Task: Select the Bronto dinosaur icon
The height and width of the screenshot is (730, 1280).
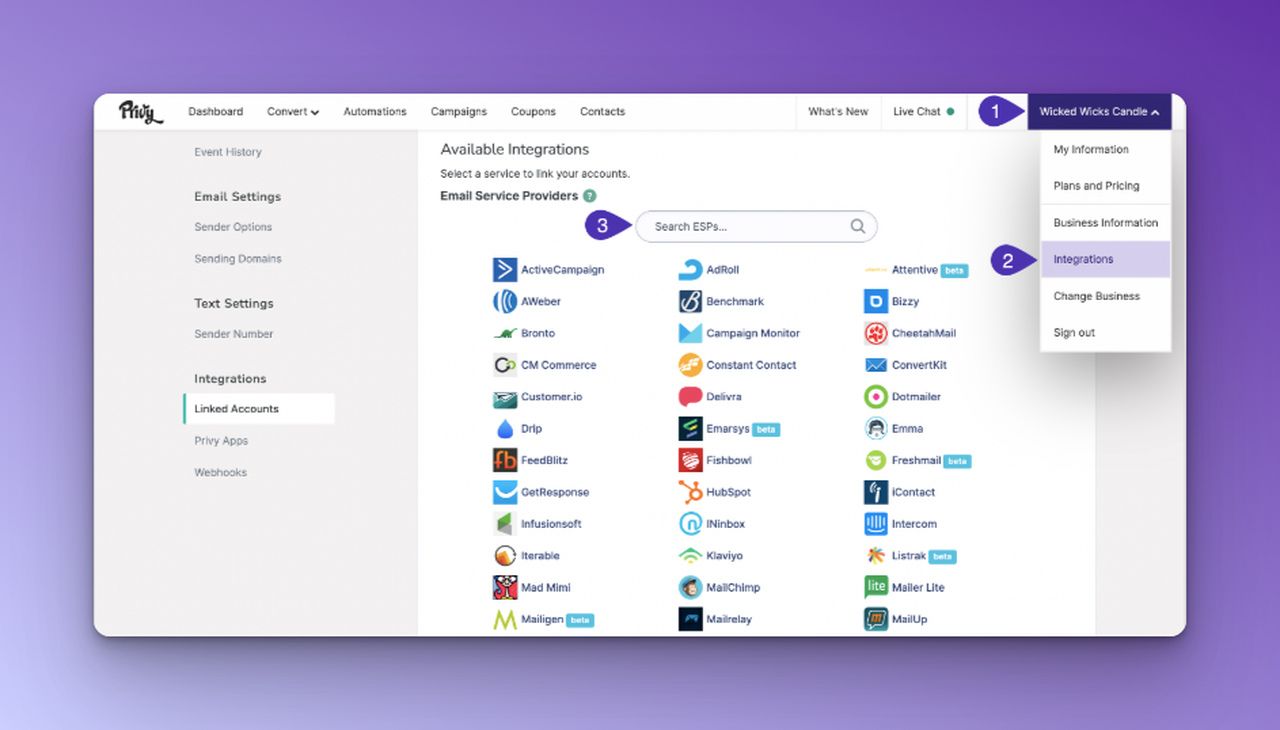Action: pos(505,333)
